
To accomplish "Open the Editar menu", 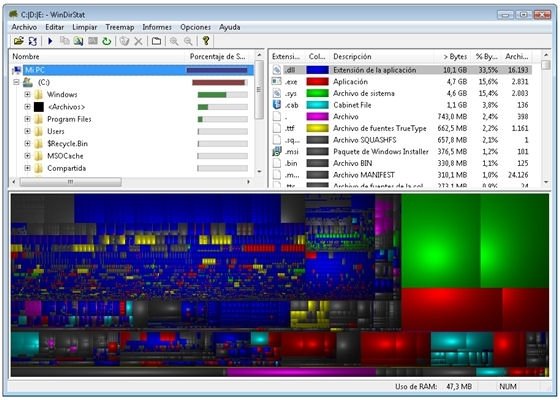I will tap(55, 27).
